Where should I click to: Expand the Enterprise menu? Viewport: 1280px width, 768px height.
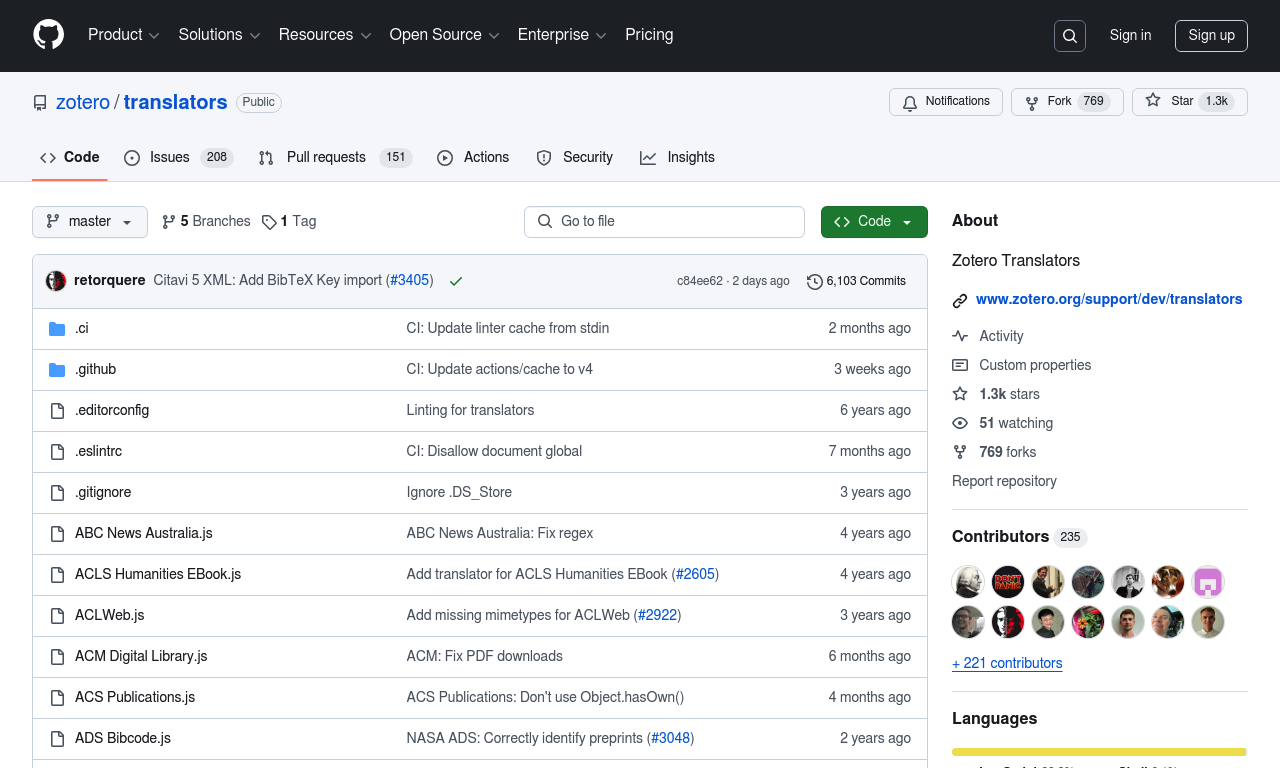[562, 35]
